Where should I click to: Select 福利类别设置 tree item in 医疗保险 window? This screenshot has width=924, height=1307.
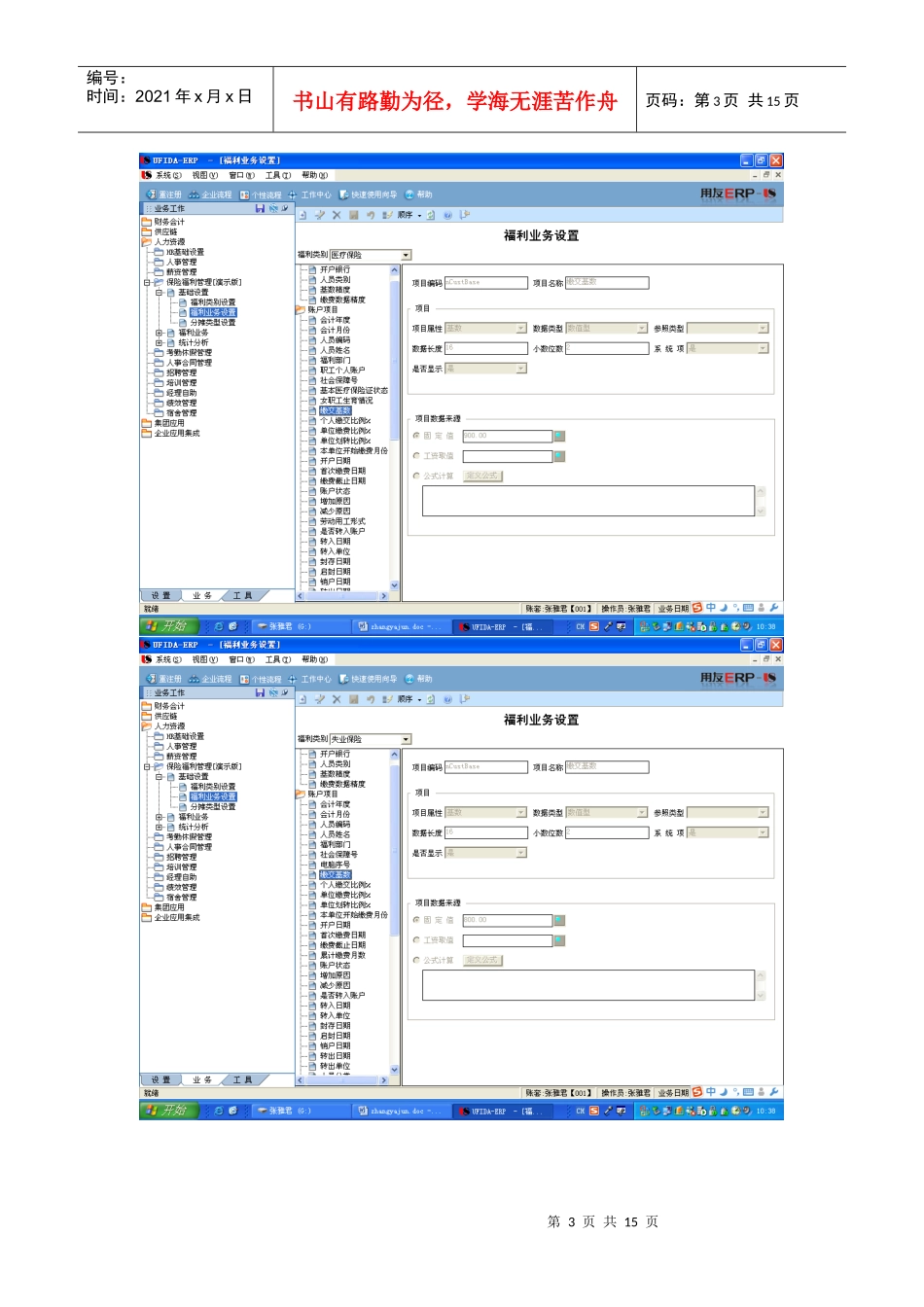213,302
